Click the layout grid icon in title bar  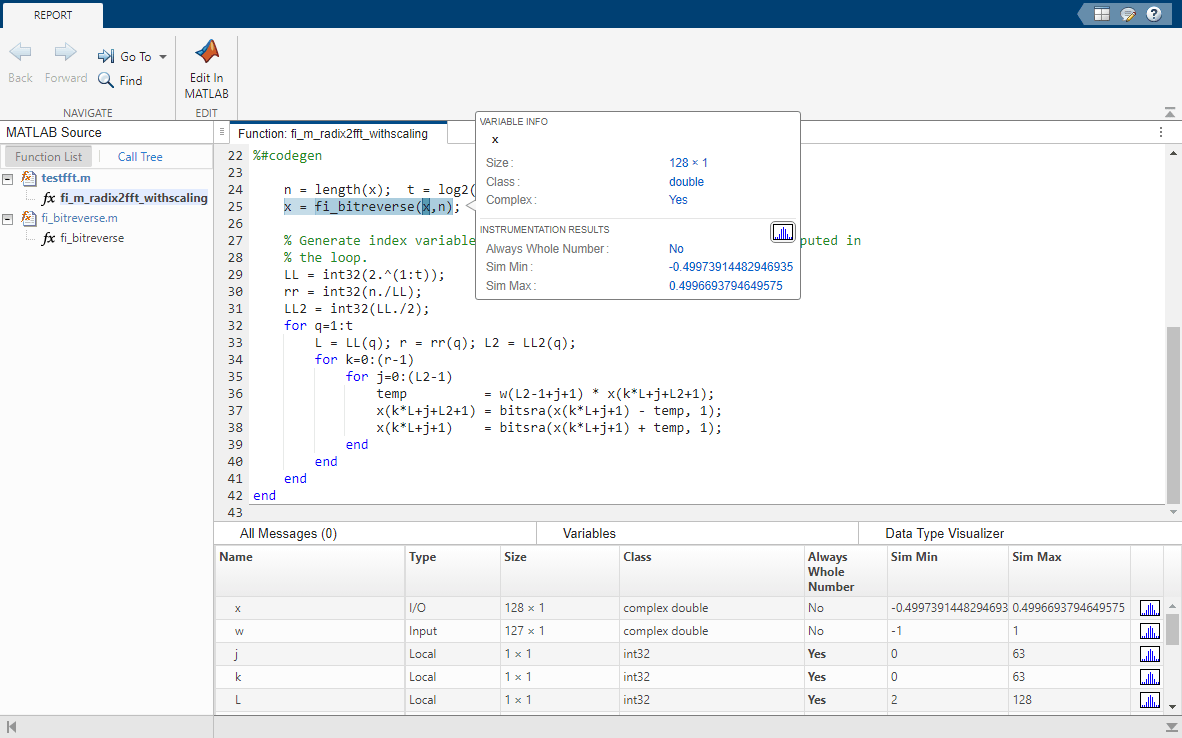pyautogui.click(x=1102, y=14)
